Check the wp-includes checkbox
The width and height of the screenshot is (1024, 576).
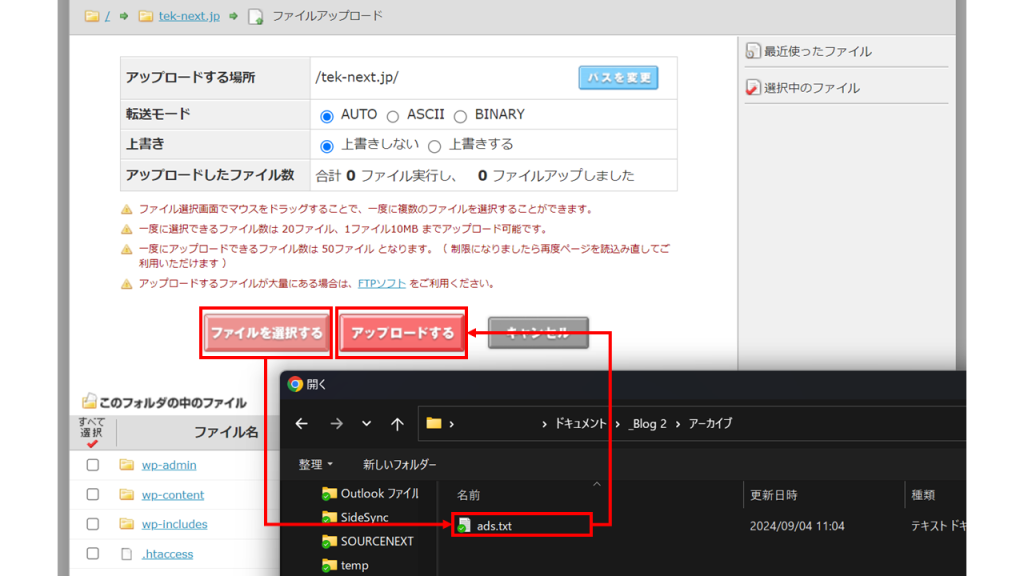[94, 523]
